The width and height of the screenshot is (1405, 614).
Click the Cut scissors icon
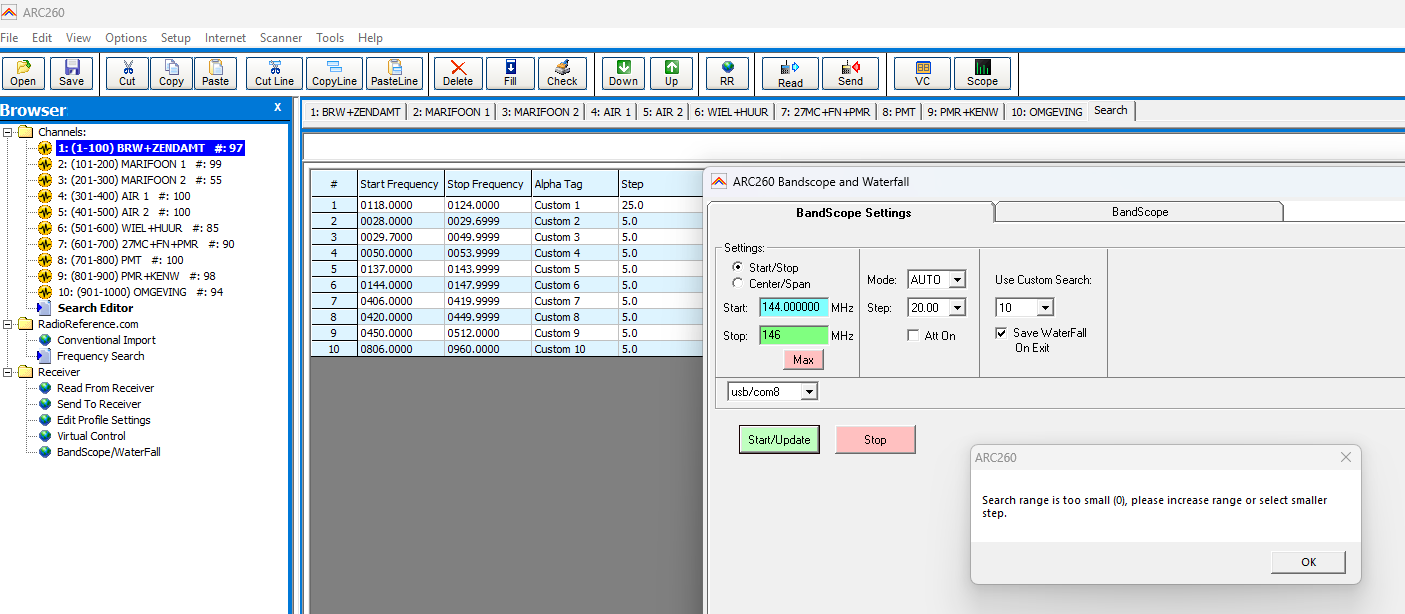(127, 73)
